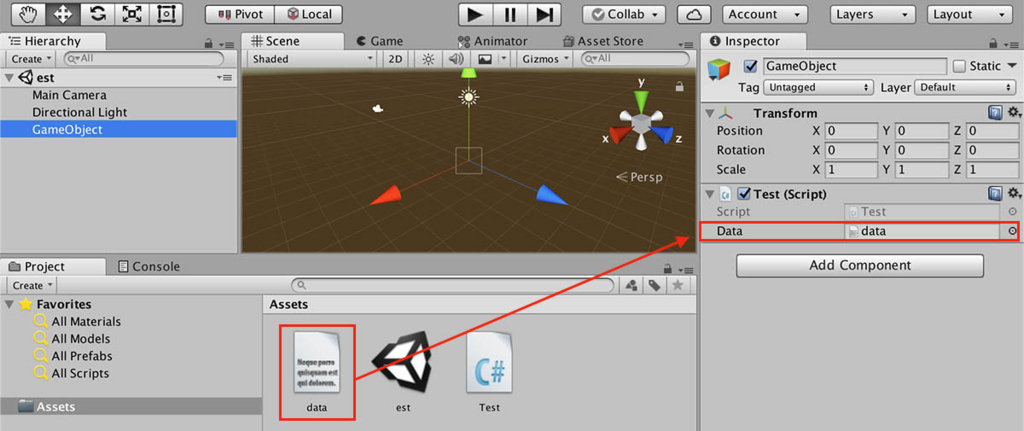Collapse the est scene in Hierarchy

(x=8, y=78)
